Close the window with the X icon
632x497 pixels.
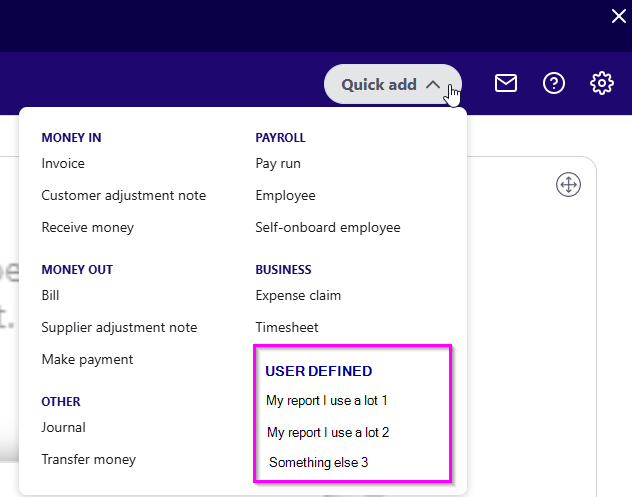[x=619, y=17]
